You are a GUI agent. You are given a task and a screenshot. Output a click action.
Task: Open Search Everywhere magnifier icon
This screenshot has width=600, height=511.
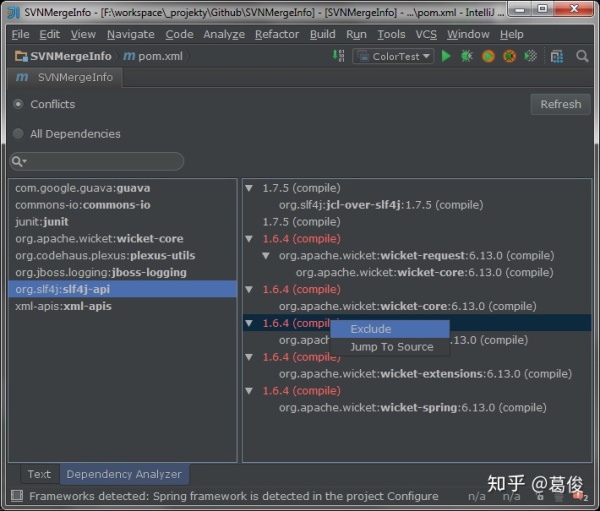582,56
